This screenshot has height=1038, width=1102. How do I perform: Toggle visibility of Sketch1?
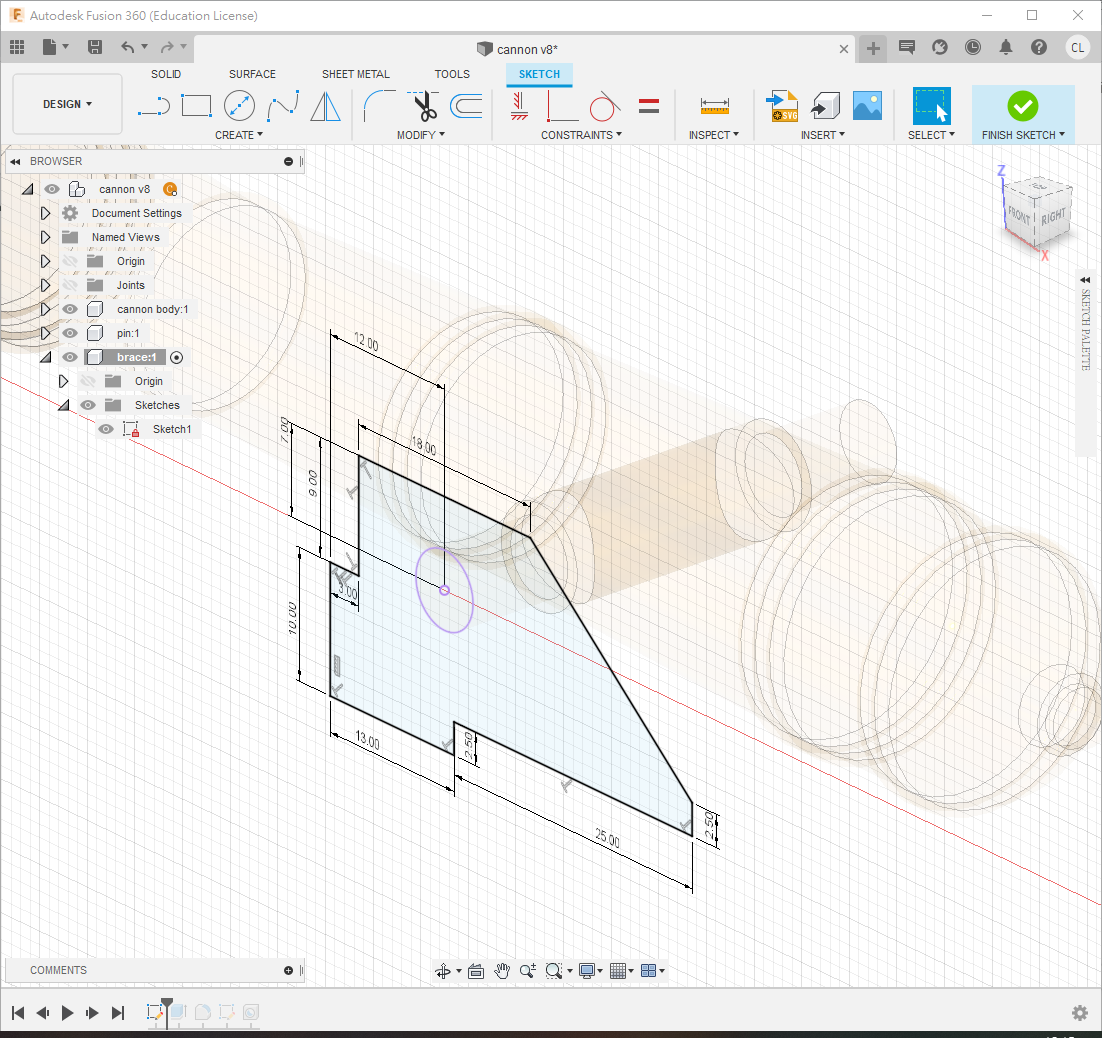pos(106,429)
